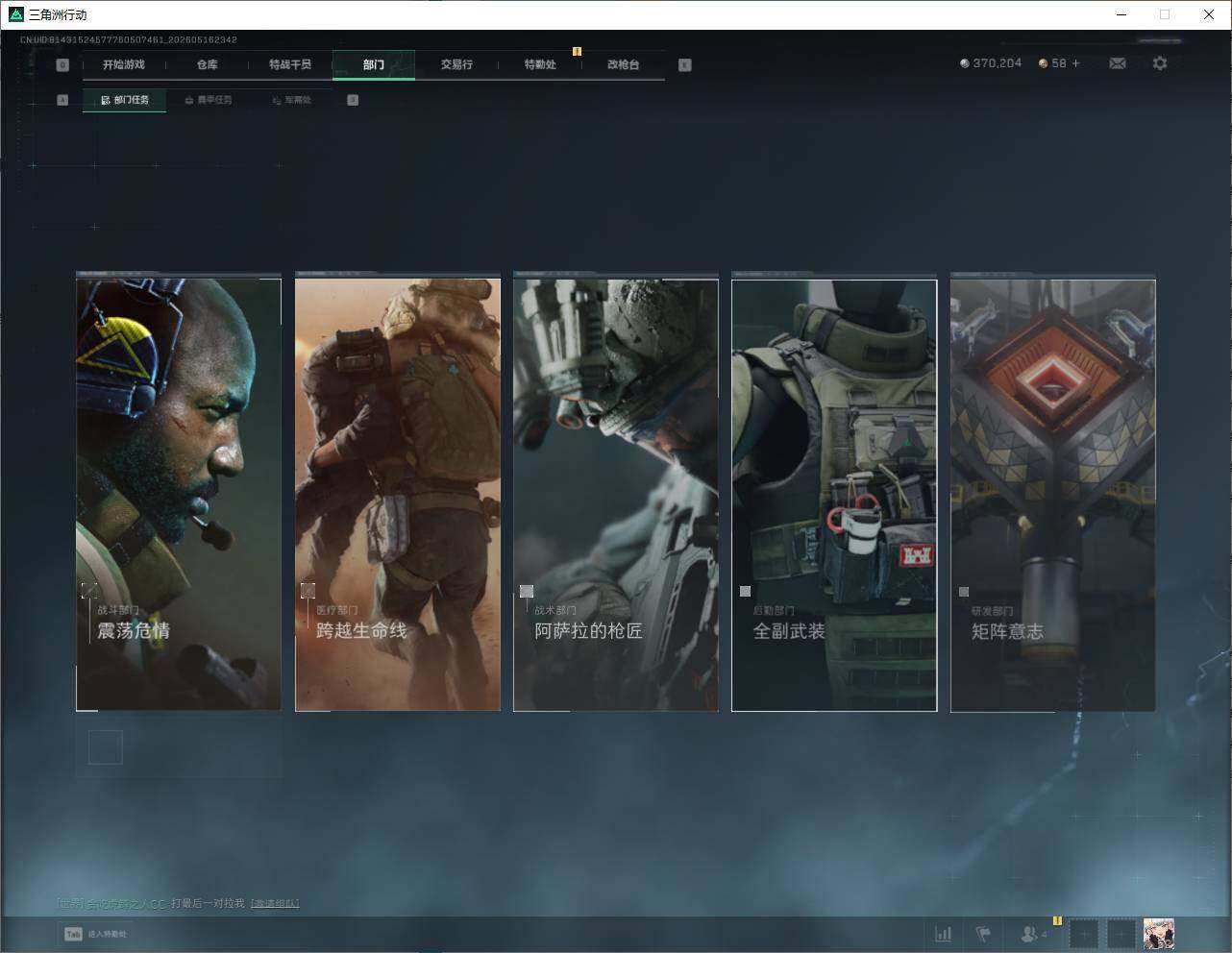The image size is (1232, 953).
Task: Open the 震荡危情 combat department card
Action: click(179, 494)
